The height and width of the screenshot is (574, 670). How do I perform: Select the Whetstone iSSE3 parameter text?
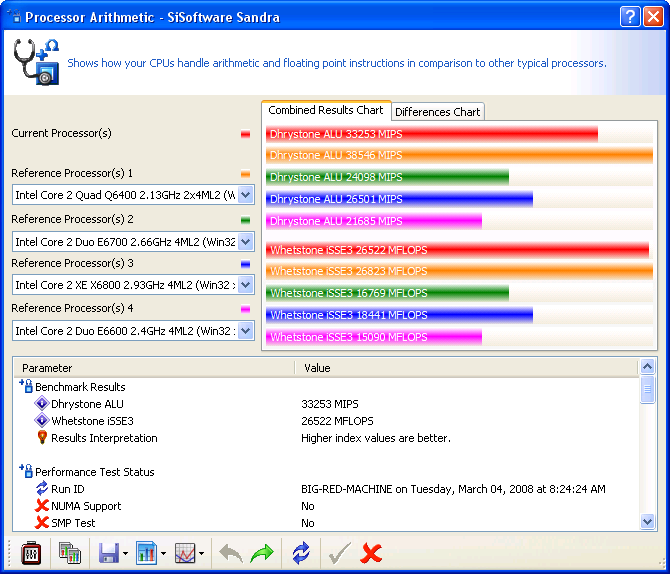(92, 421)
